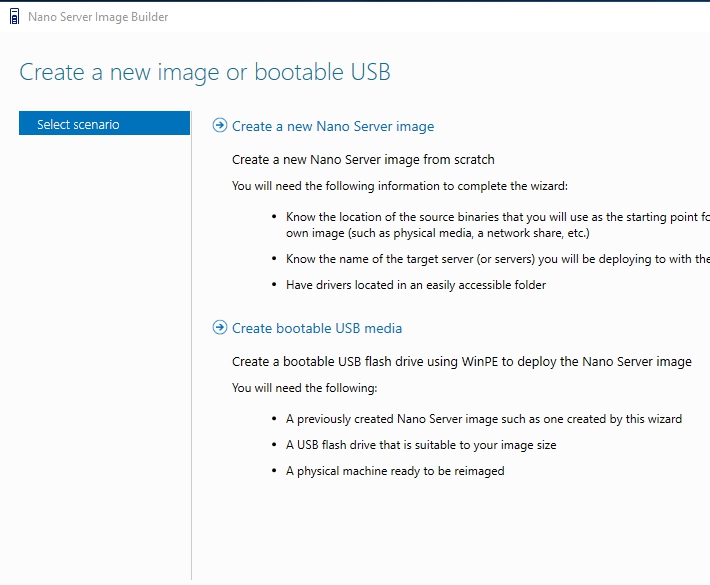Click the bootable USB flash drive using WinPE description
Viewport: 710px width, 585px height.
(x=461, y=361)
